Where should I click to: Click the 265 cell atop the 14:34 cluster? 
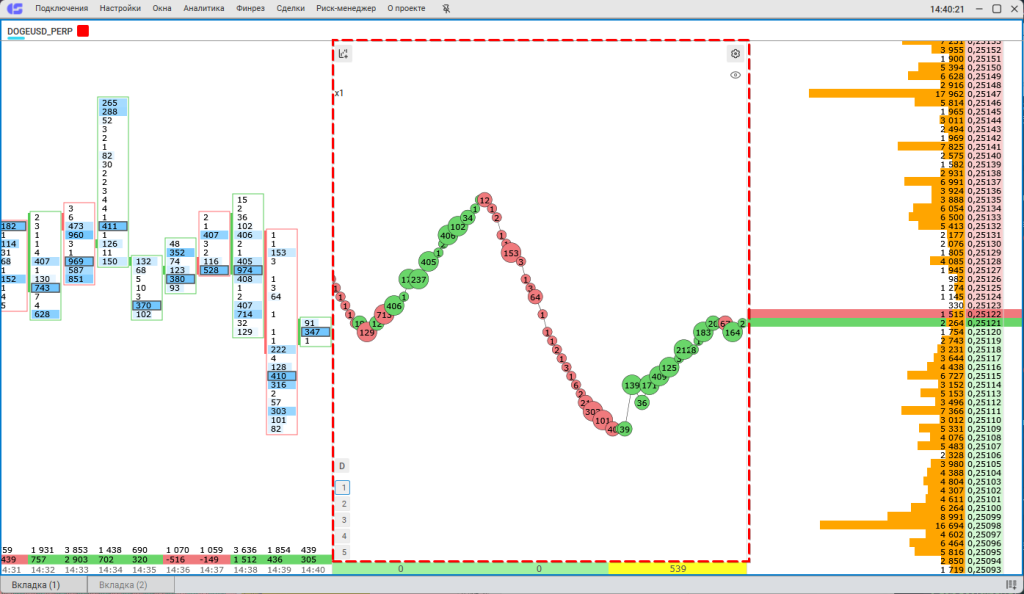(x=113, y=103)
